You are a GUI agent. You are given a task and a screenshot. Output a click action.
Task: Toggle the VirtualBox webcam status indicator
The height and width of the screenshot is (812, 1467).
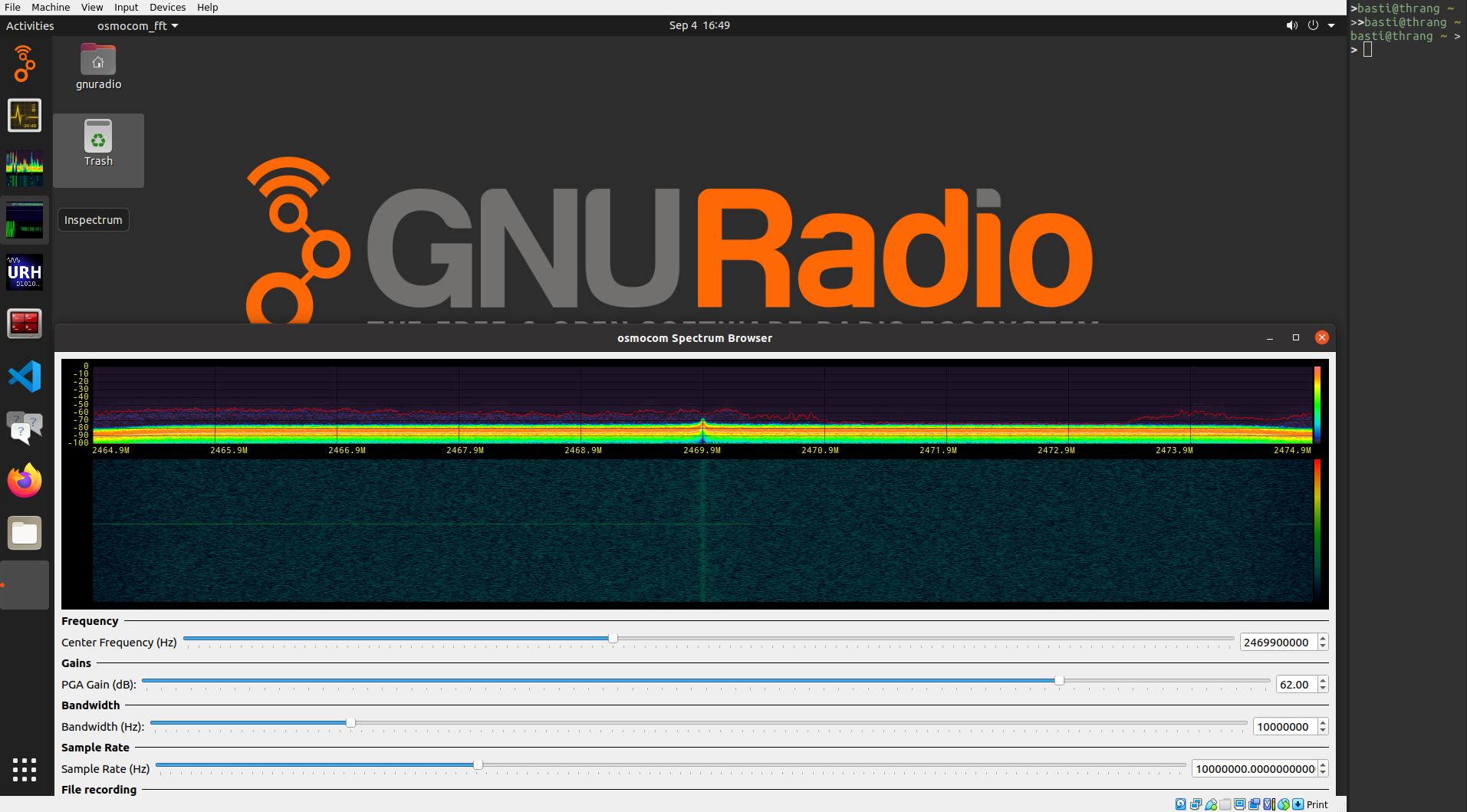point(1255,804)
